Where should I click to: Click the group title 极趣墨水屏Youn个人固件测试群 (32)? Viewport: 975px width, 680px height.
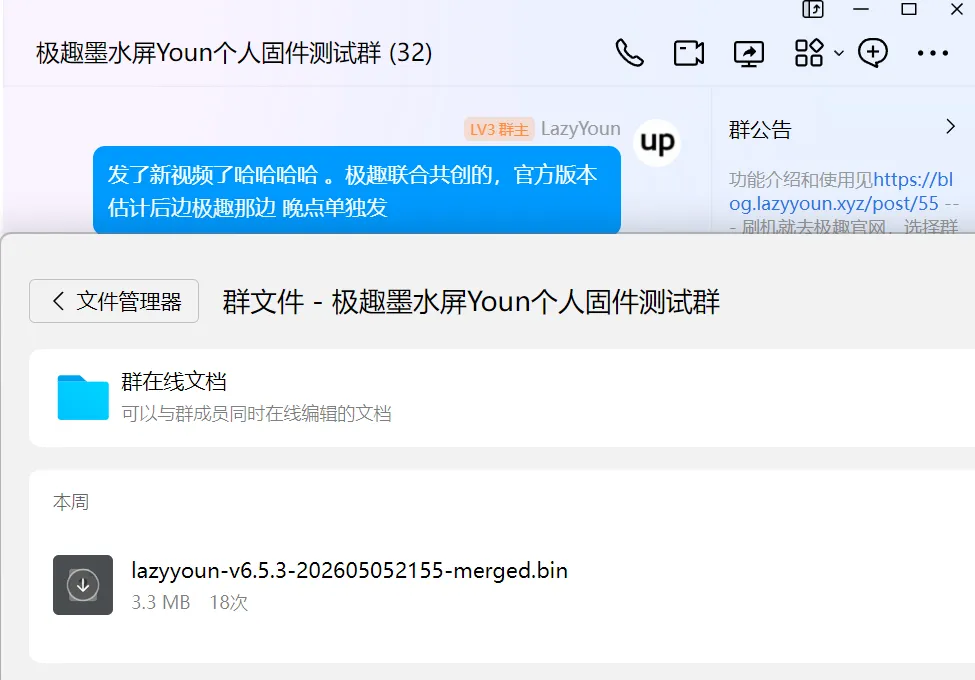234,53
